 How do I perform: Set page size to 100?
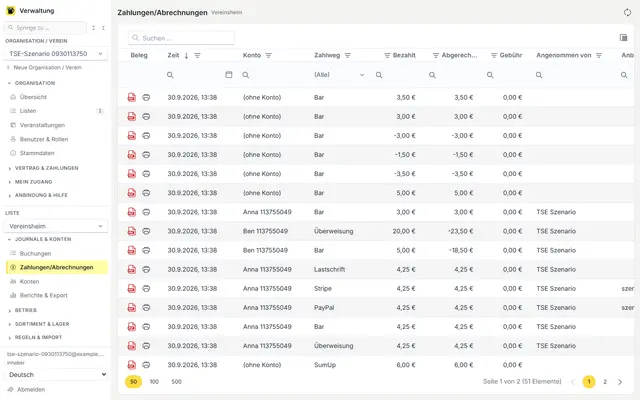coord(154,382)
